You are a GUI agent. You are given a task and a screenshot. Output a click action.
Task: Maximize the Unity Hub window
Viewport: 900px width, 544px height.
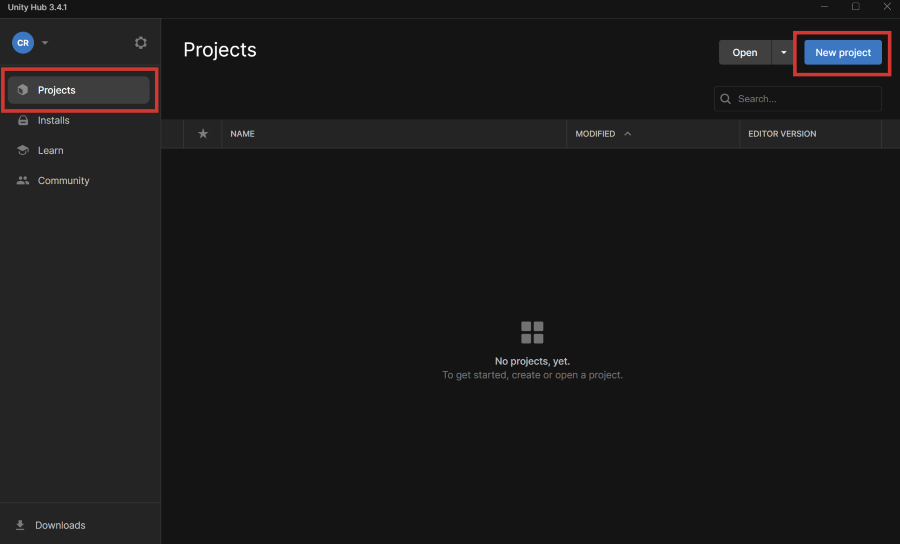coord(856,6)
